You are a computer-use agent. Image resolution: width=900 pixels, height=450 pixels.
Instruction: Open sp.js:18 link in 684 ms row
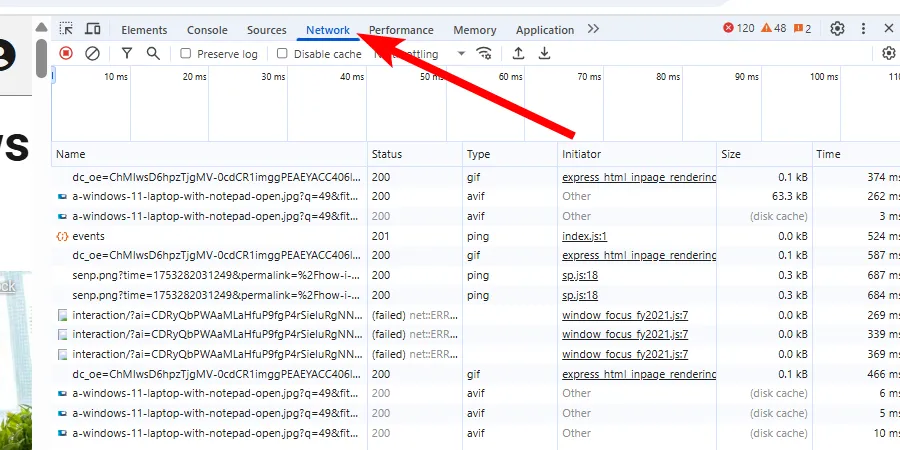pos(580,295)
